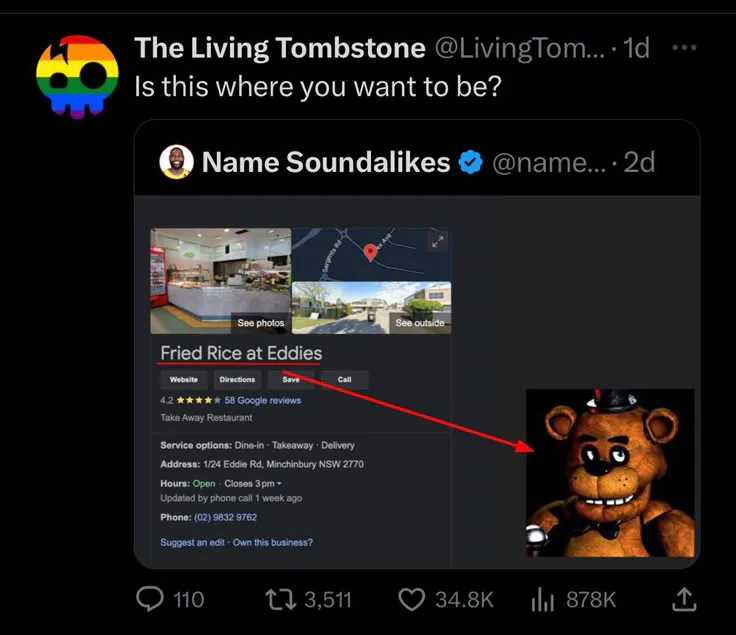
Task: Click the Directions button
Action: [x=237, y=380]
